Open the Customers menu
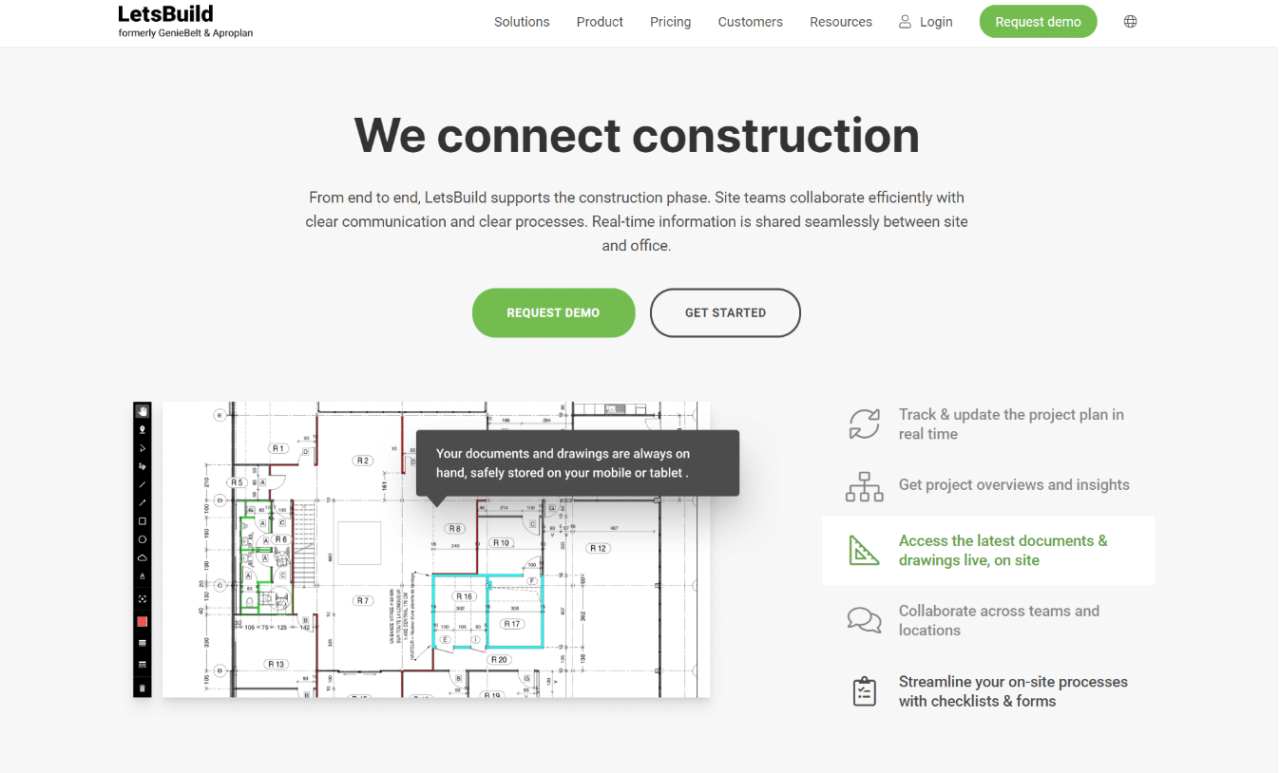The width and height of the screenshot is (1280, 773). 750,21
